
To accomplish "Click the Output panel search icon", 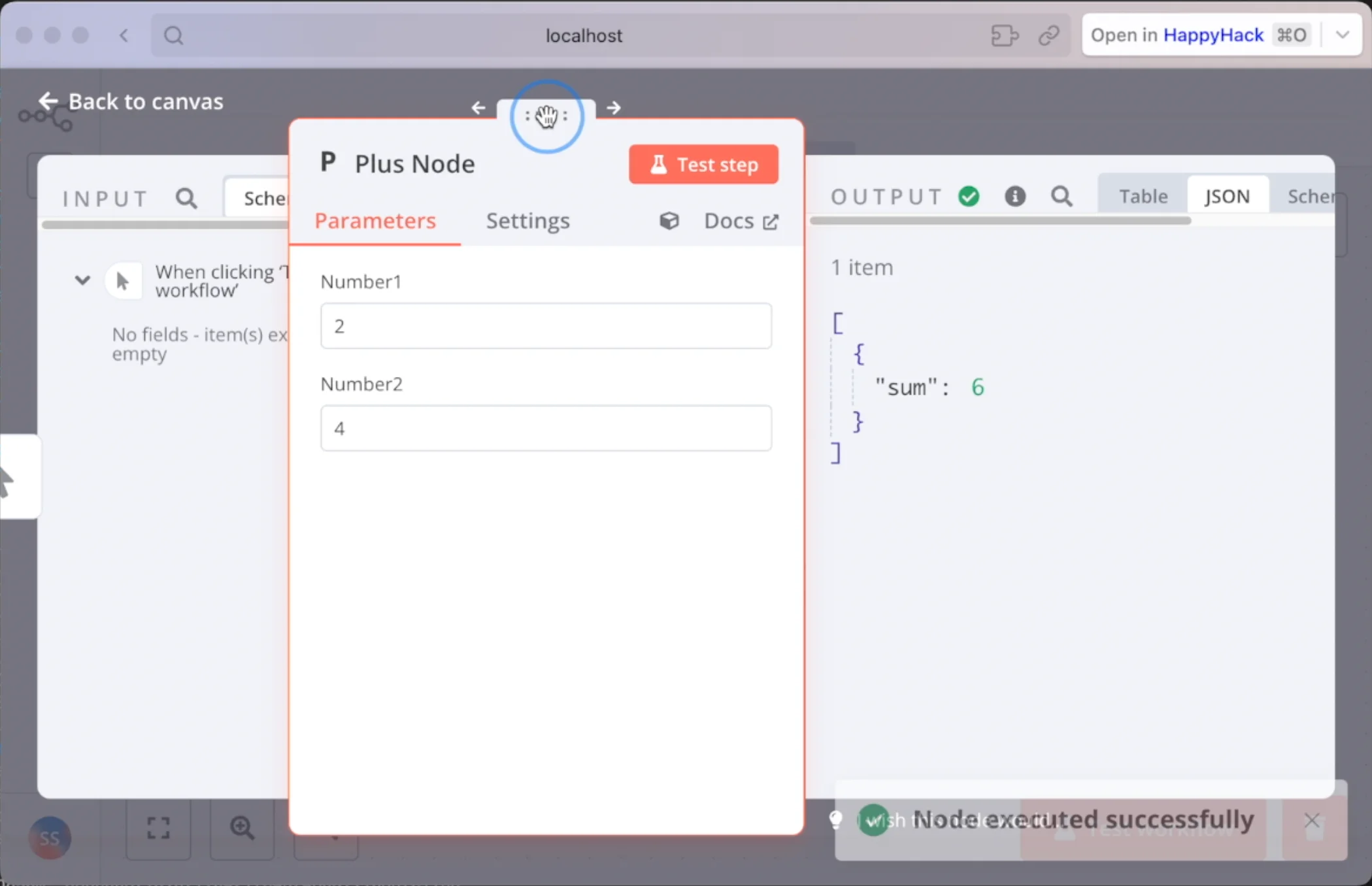I will click(1062, 196).
